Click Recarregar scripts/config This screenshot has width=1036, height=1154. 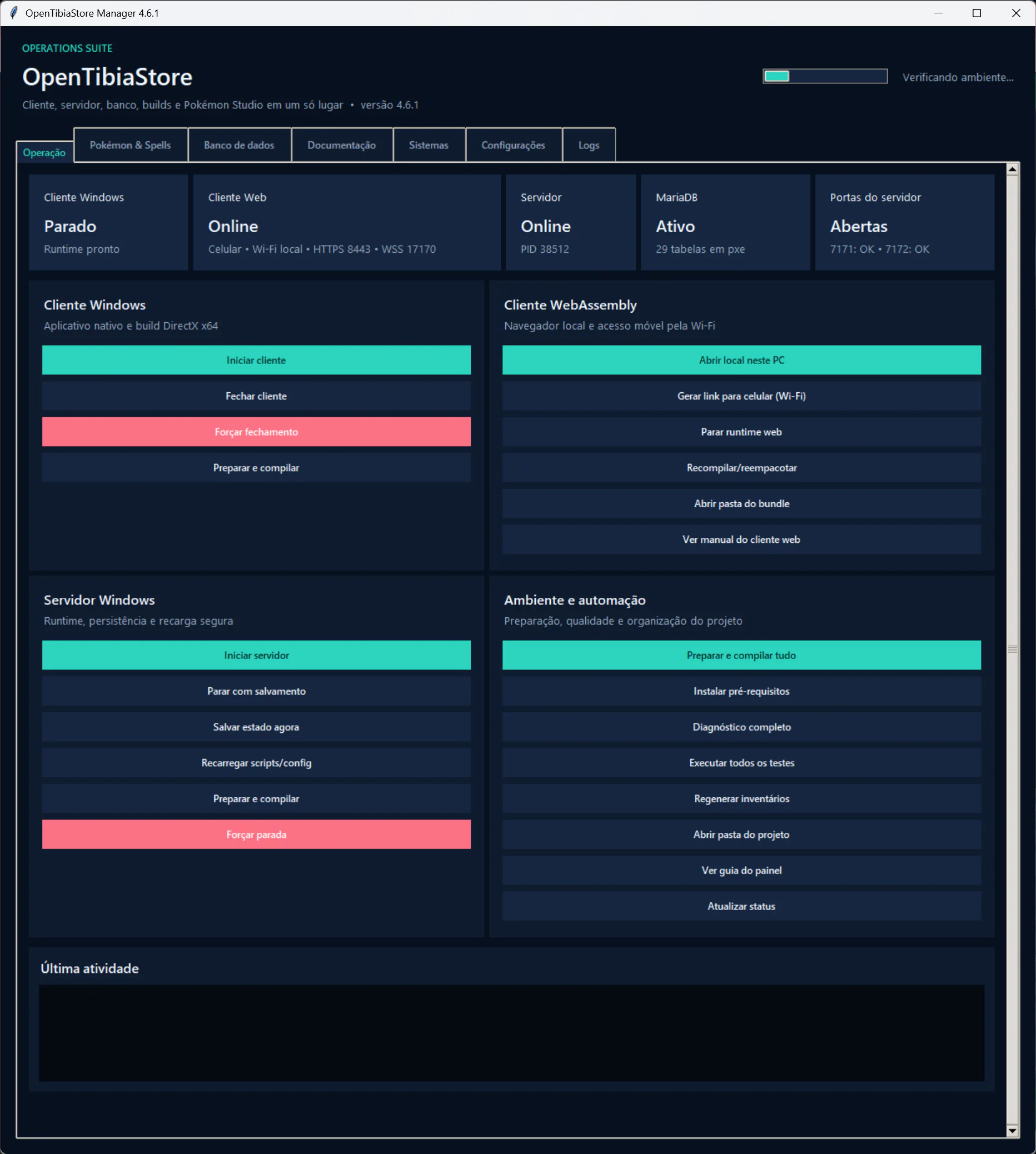(x=256, y=763)
